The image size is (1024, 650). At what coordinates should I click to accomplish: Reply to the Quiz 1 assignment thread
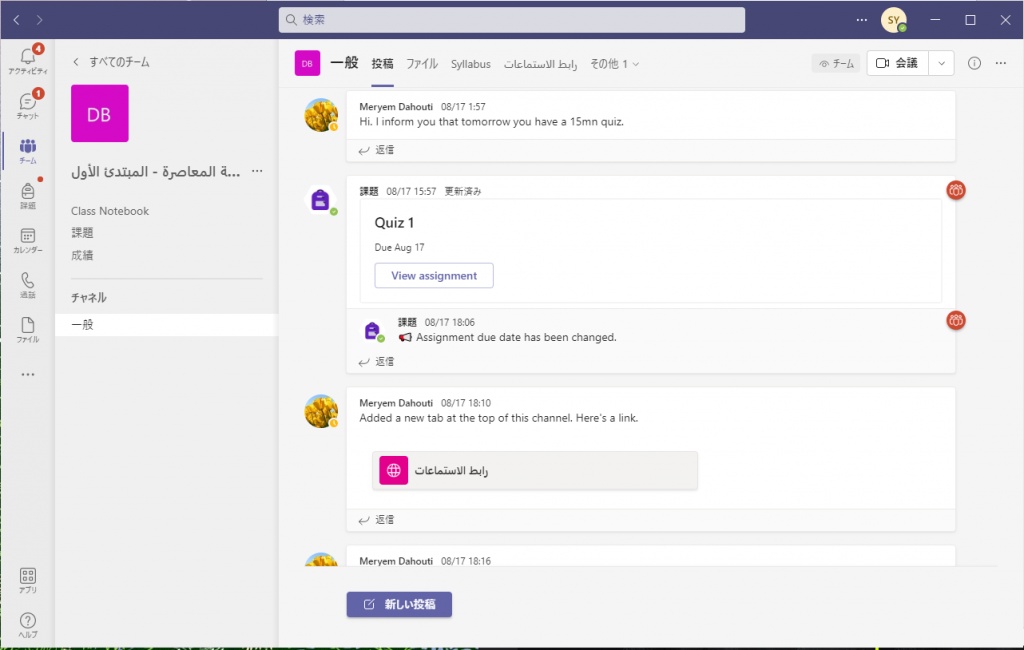tap(376, 361)
